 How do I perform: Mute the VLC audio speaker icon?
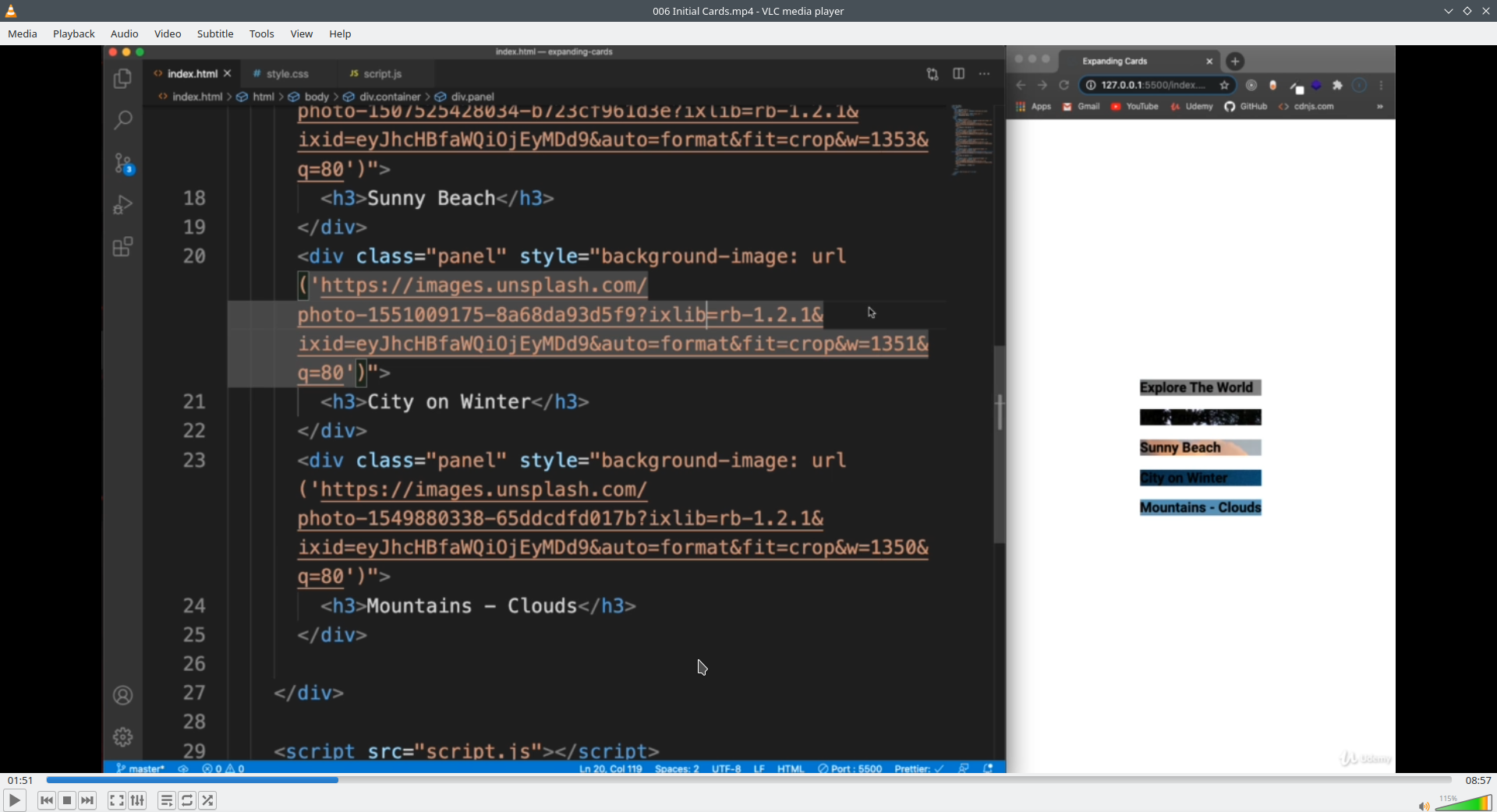click(x=1424, y=806)
